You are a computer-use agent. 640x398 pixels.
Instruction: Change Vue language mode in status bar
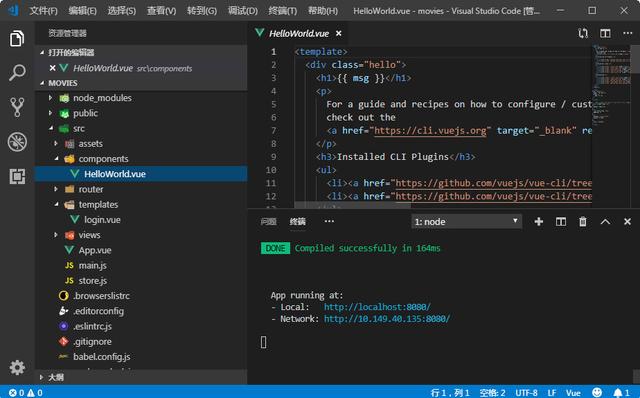pyautogui.click(x=573, y=393)
